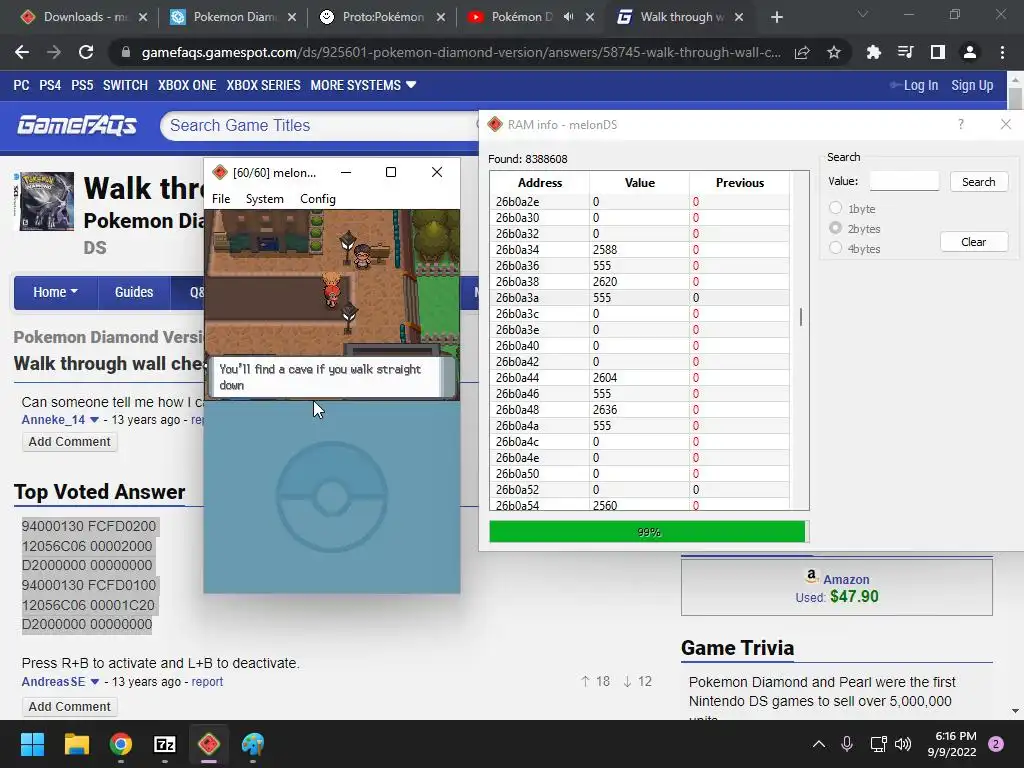Click Add Comment under AndreasSE answer
The height and width of the screenshot is (768, 1024).
[x=69, y=707]
